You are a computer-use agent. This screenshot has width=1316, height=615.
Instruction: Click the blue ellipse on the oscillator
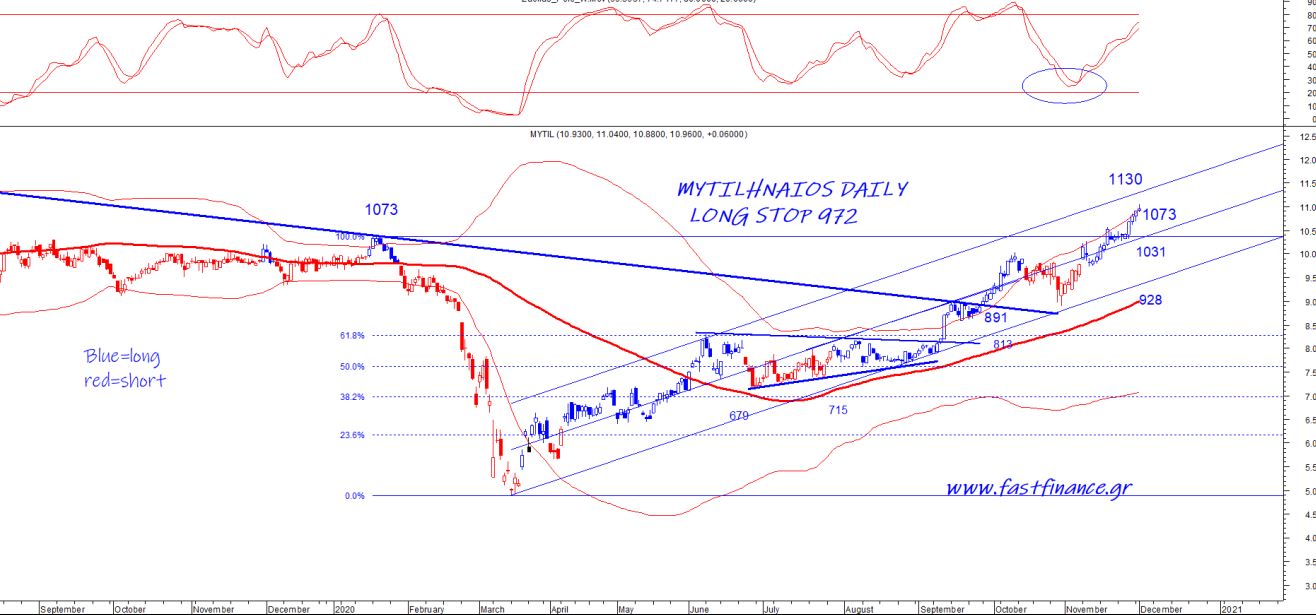(1064, 85)
